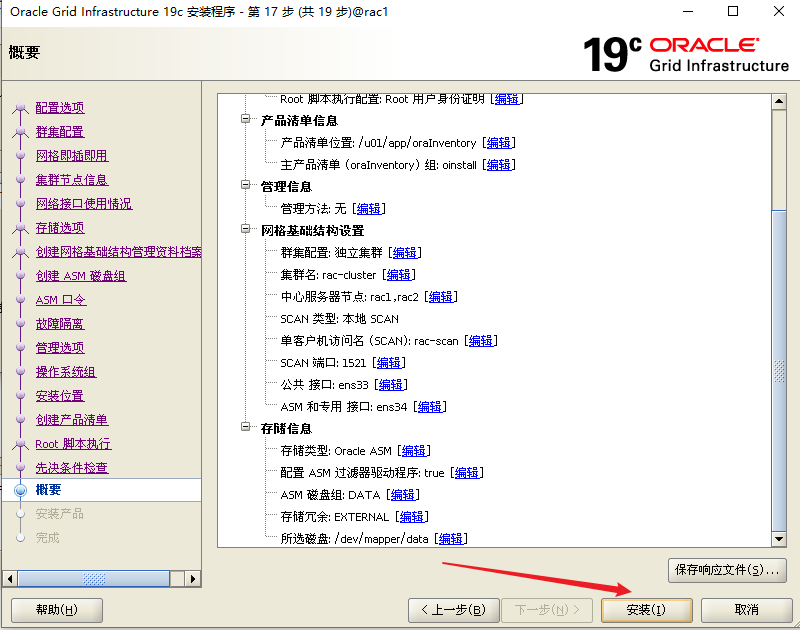Edit the SCAN 端口 1521 setting
800x630 pixels.
[x=389, y=363]
